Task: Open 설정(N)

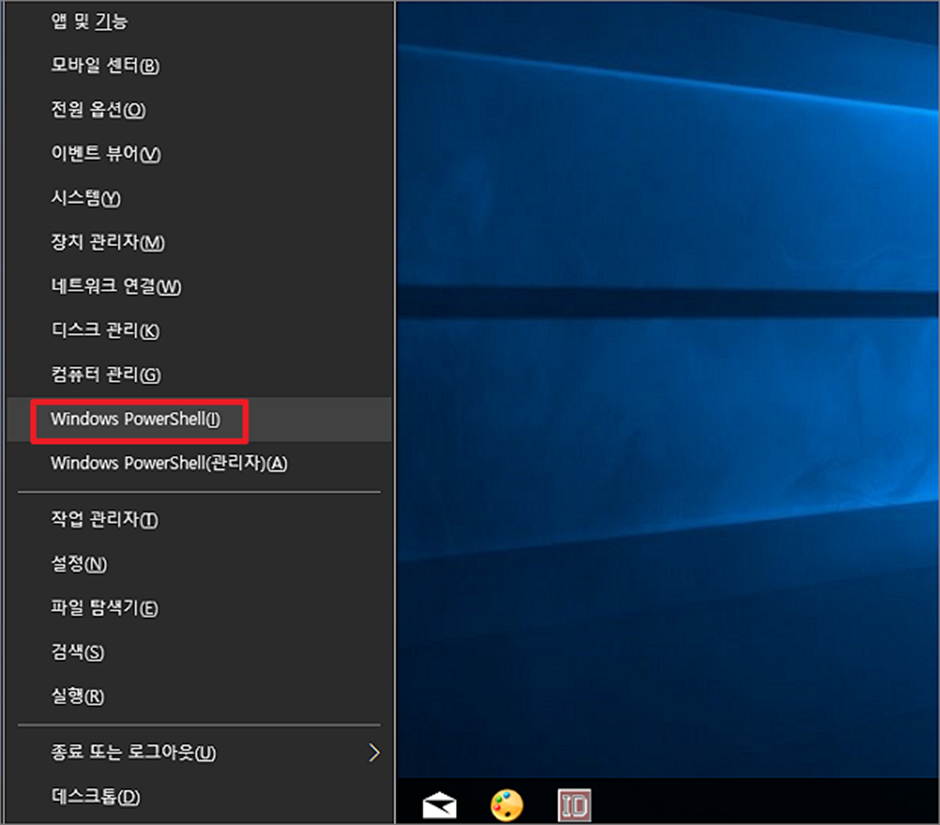Action: (198, 564)
